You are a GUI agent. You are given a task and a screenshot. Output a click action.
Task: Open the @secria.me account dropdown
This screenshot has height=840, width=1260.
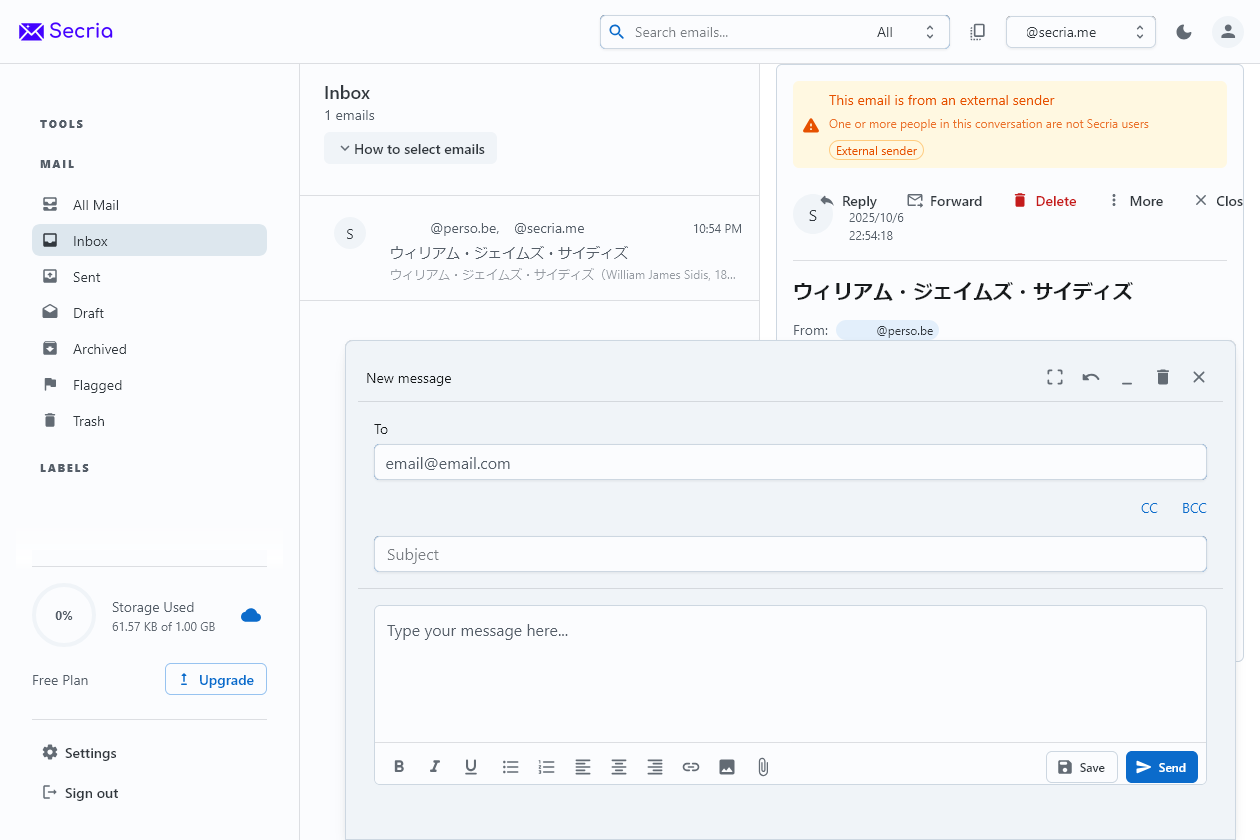click(1080, 32)
